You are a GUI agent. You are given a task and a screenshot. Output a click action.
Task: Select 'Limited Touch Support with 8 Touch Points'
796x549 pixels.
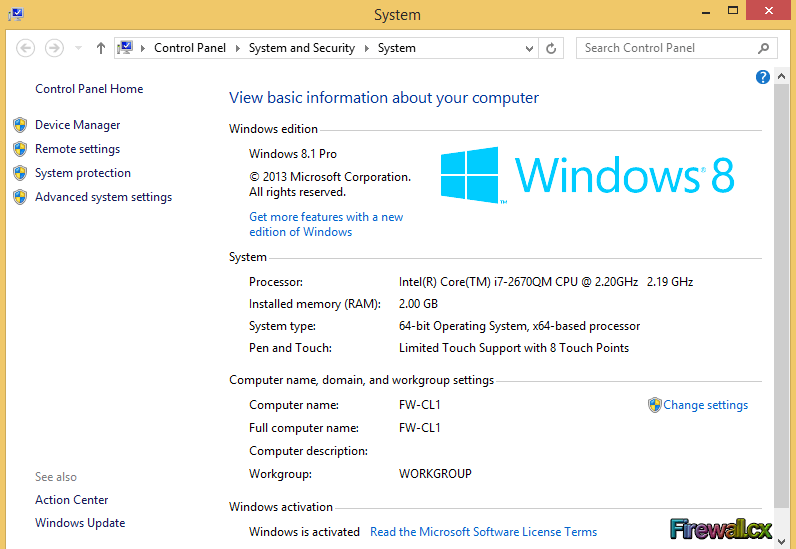point(514,348)
